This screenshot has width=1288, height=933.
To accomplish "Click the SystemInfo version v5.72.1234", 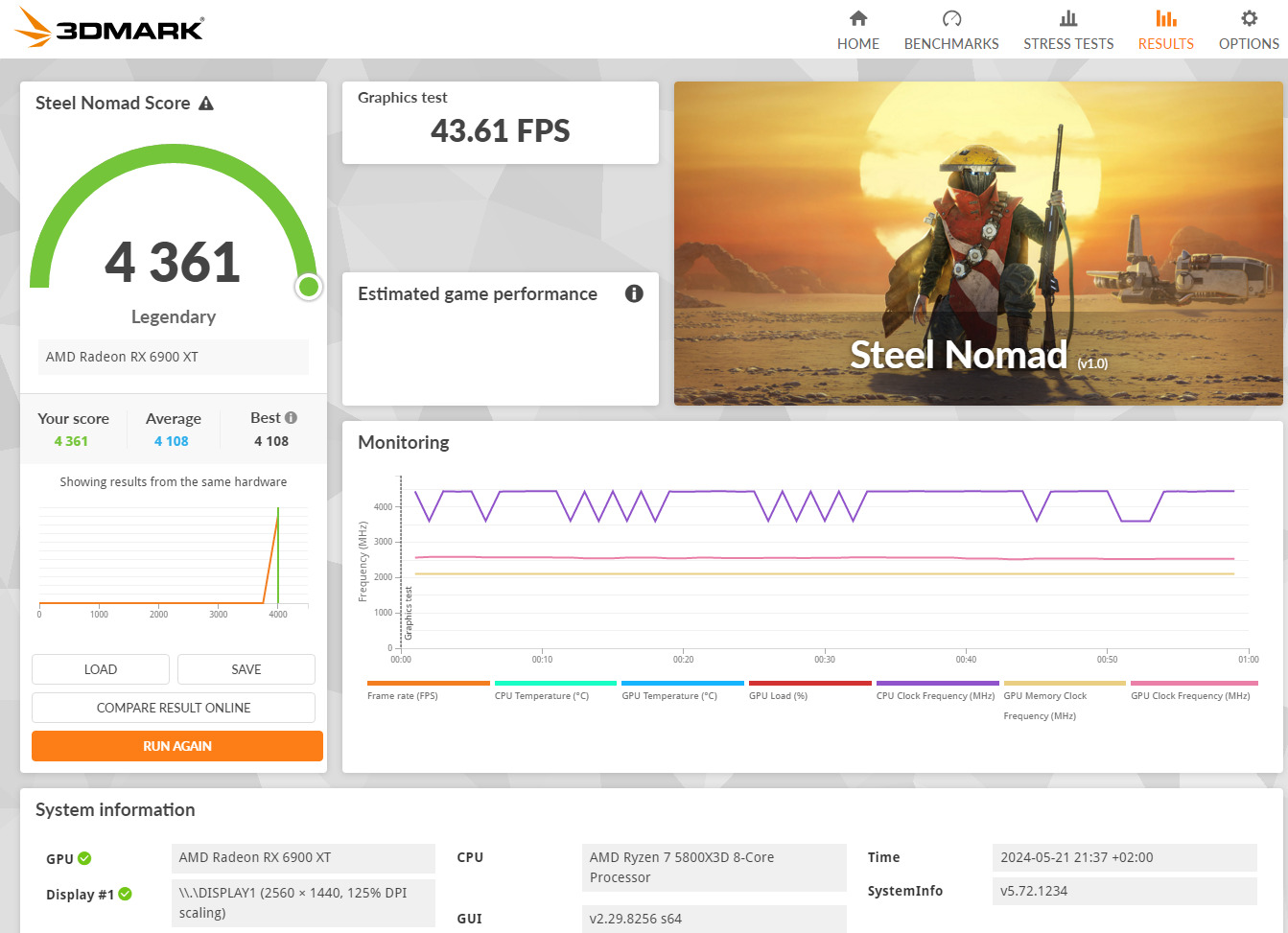I will (x=1125, y=891).
